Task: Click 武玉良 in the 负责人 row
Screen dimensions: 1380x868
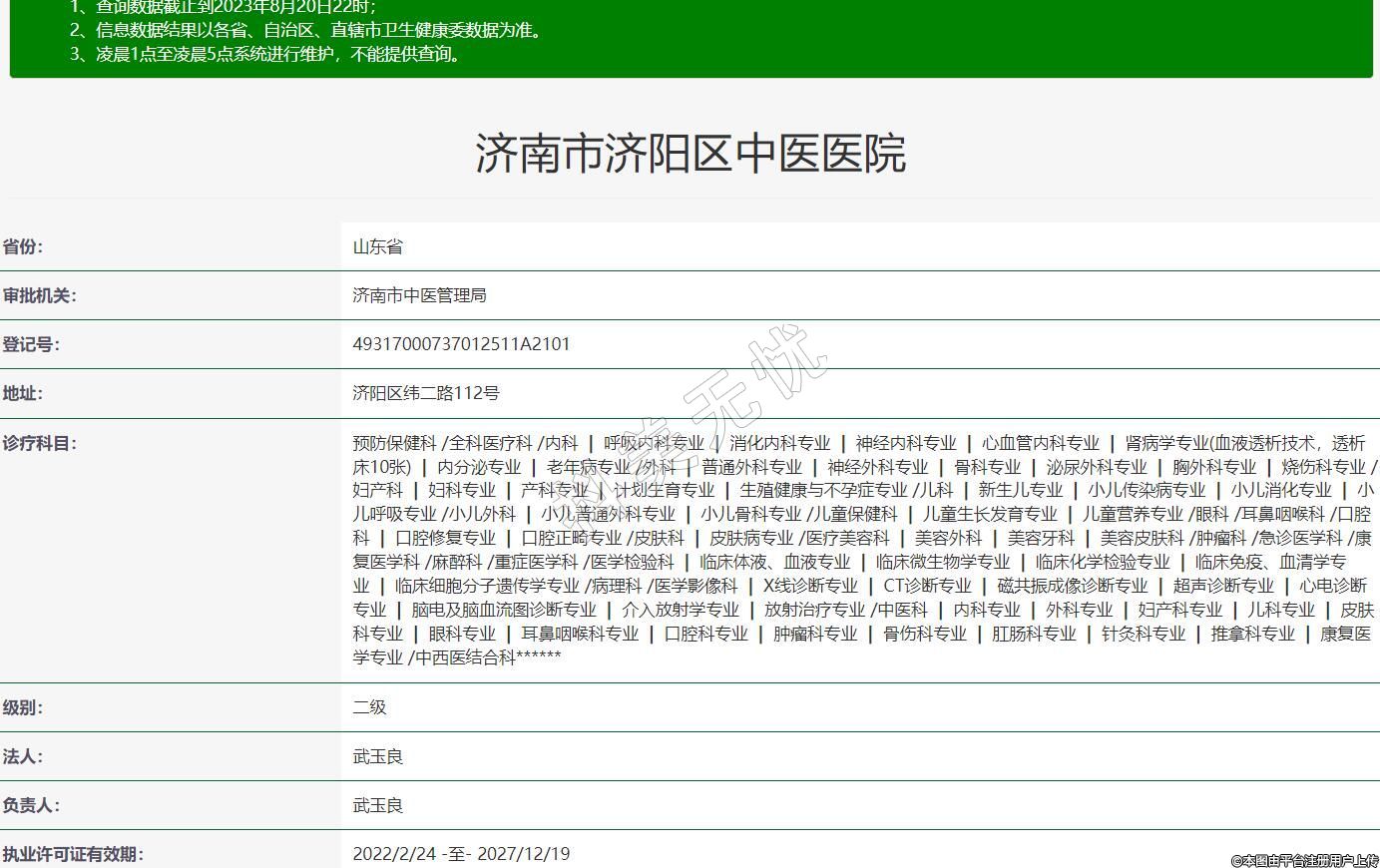Action: (377, 806)
